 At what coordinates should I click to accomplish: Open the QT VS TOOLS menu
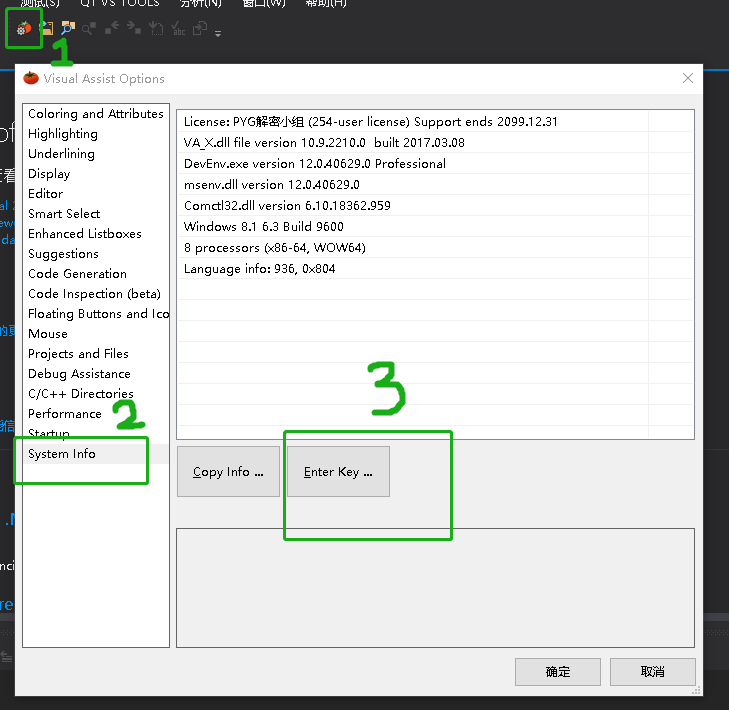pyautogui.click(x=119, y=3)
